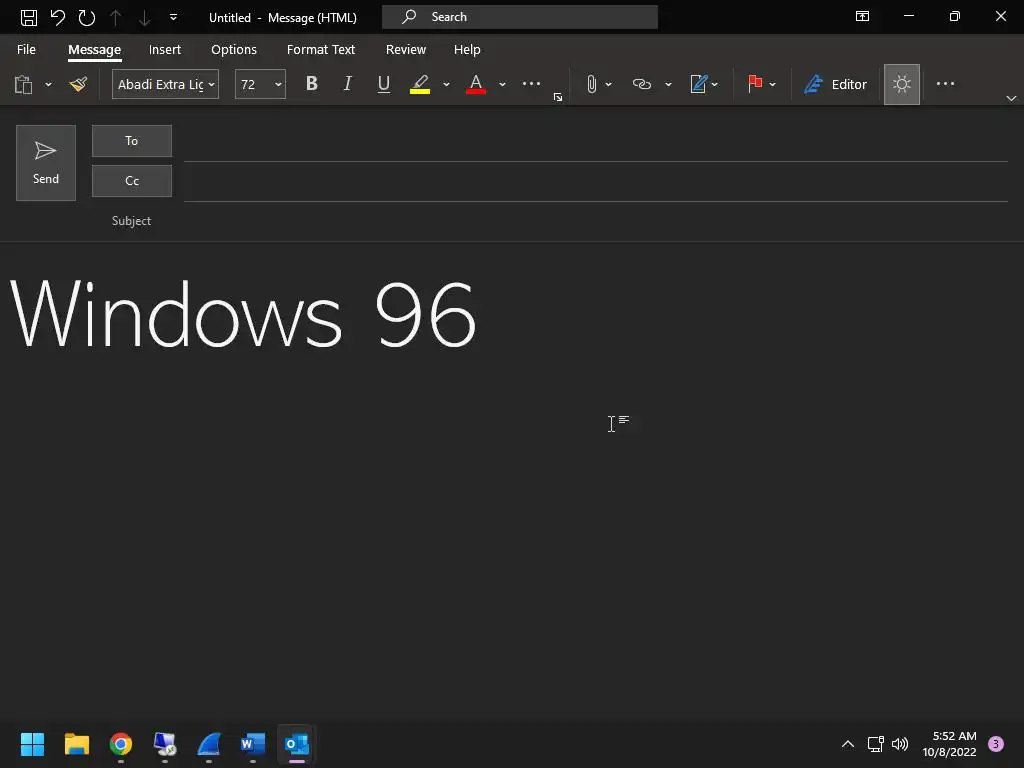Click the Cc button
The height and width of the screenshot is (768, 1024).
pyautogui.click(x=132, y=181)
